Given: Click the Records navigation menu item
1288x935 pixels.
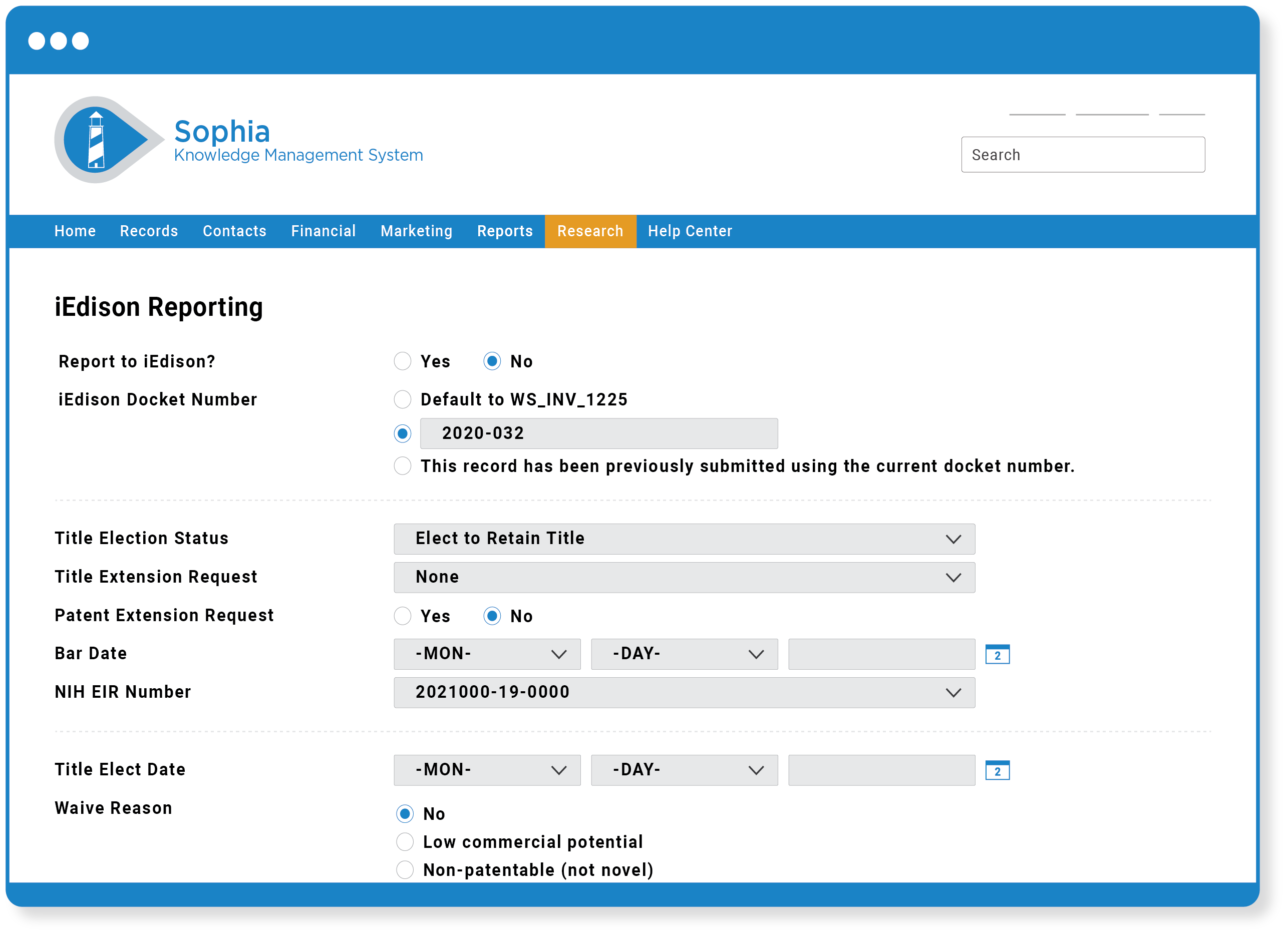Looking at the screenshot, I should [x=148, y=231].
